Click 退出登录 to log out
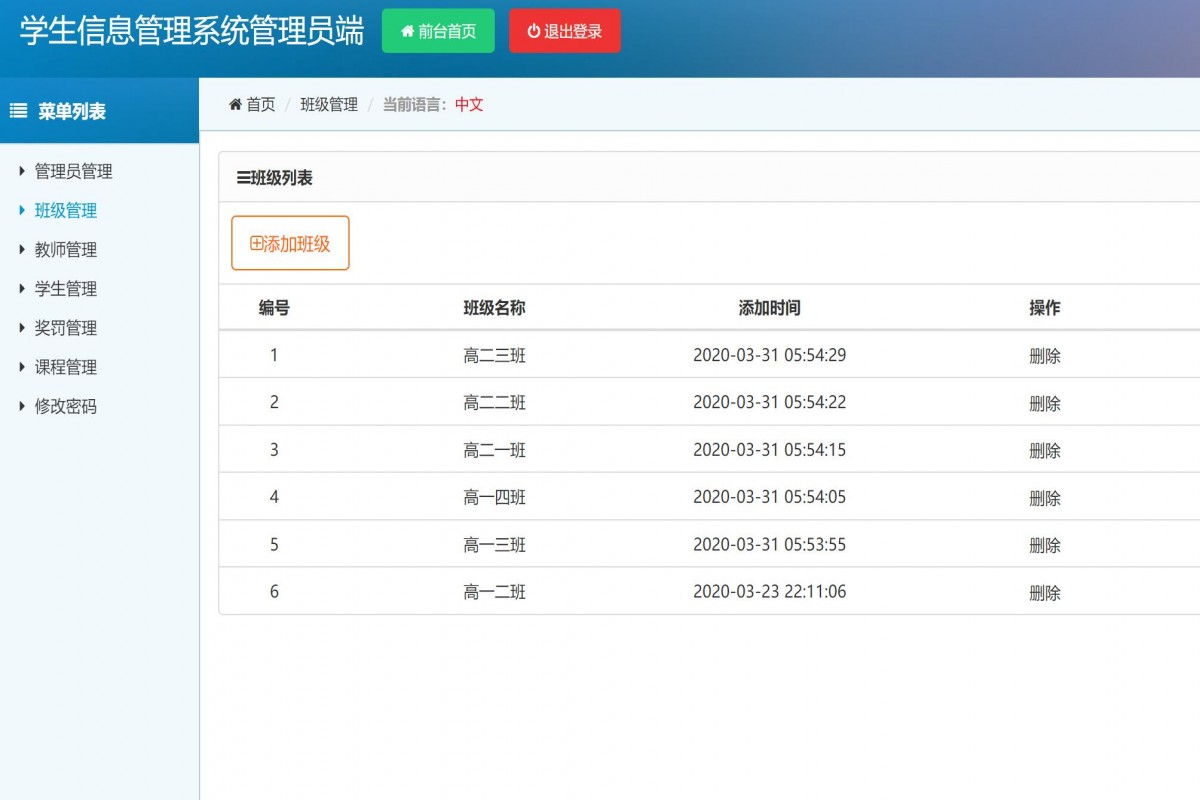The image size is (1200, 800). click(565, 30)
